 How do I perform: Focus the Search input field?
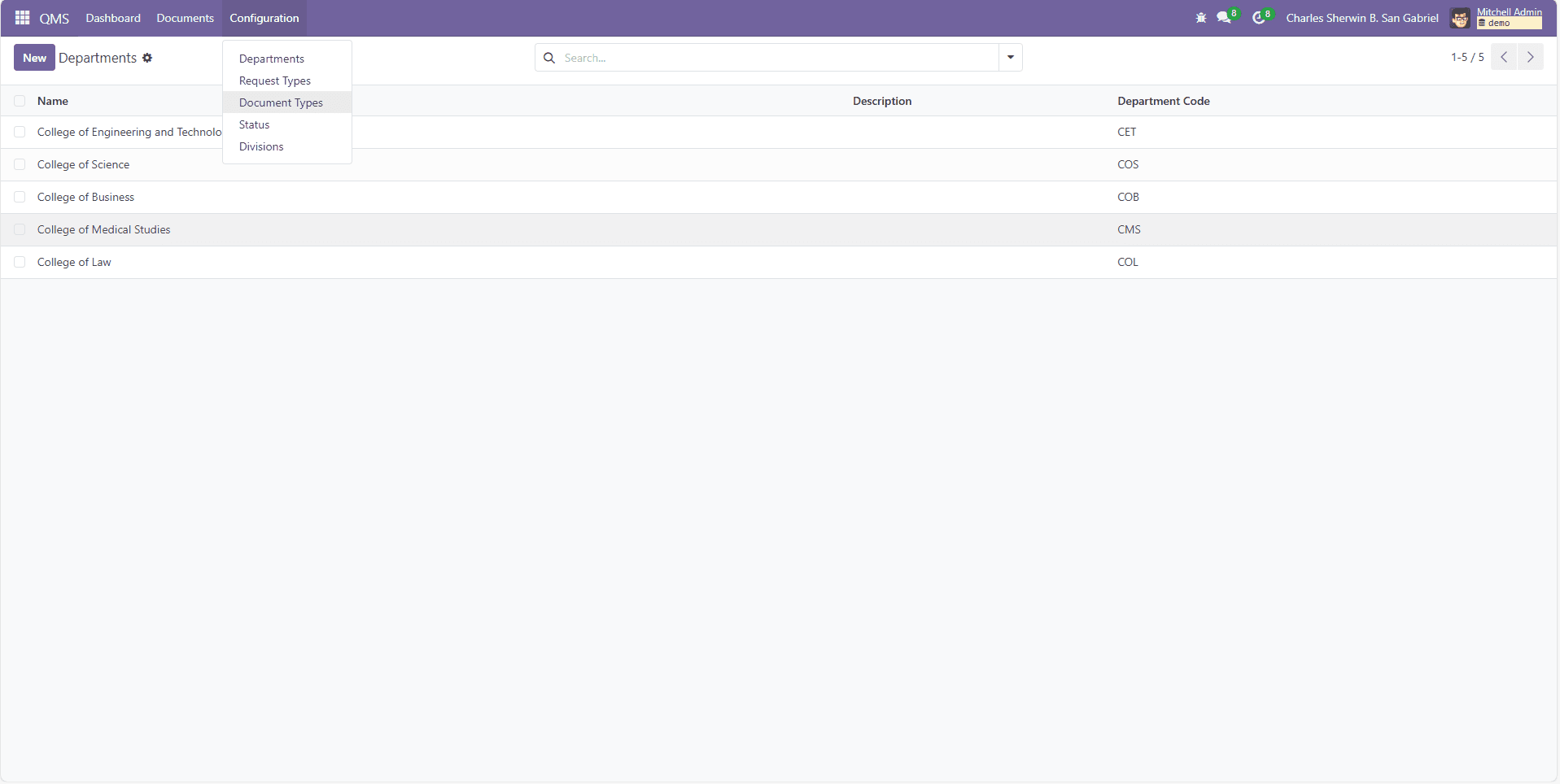click(779, 58)
